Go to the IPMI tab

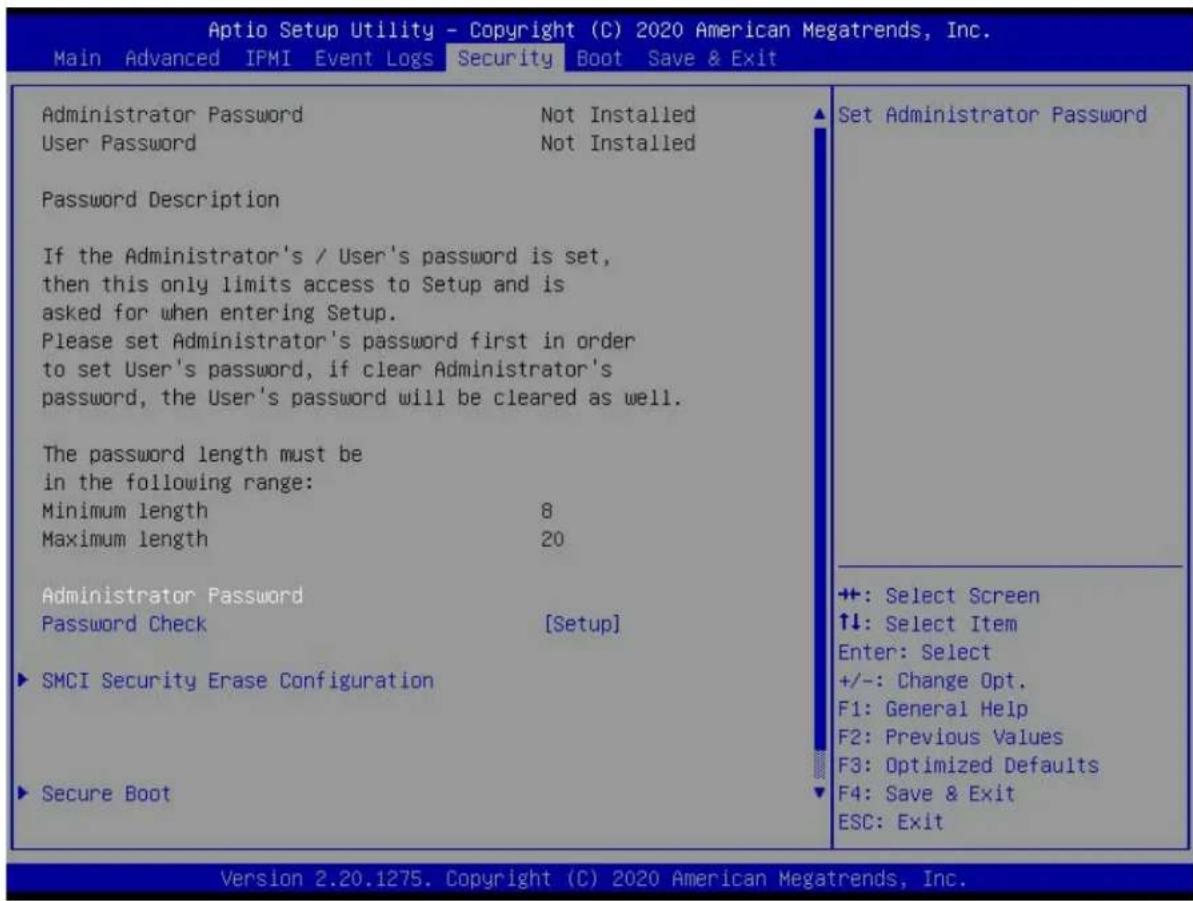[267, 59]
